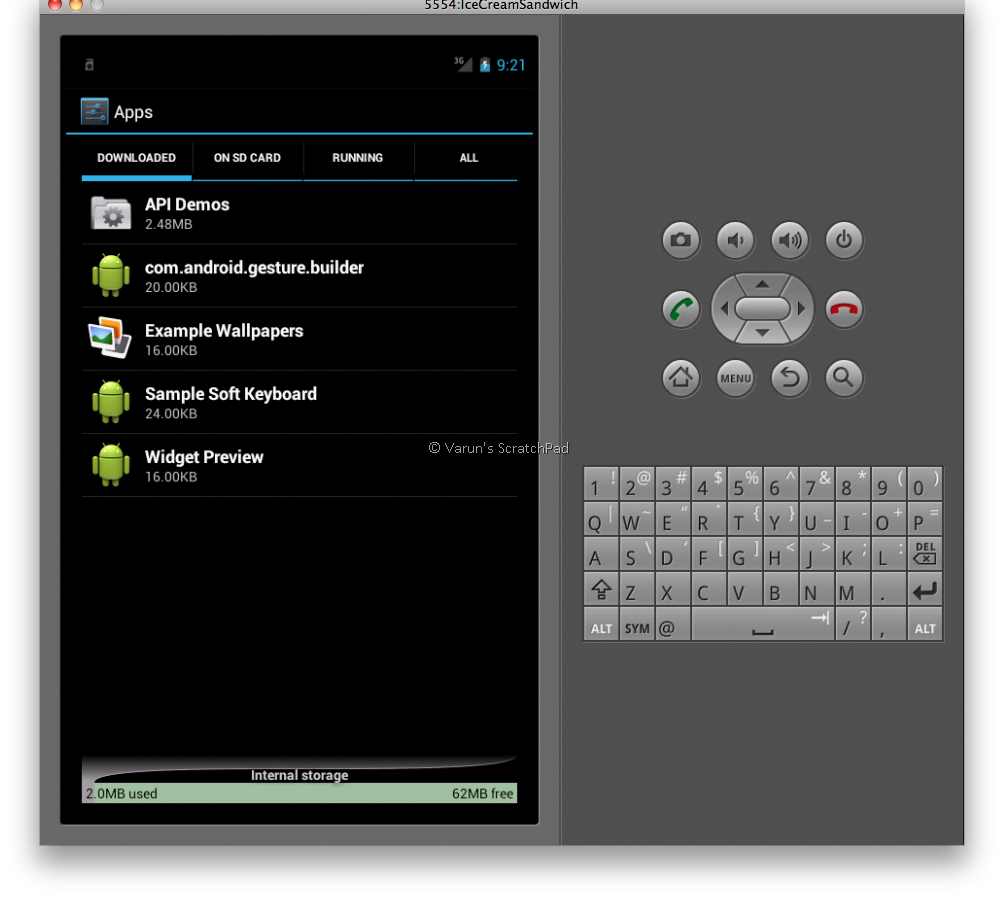The height and width of the screenshot is (900, 1004).
Task: Switch to the Downloaded tab
Action: [x=136, y=158]
